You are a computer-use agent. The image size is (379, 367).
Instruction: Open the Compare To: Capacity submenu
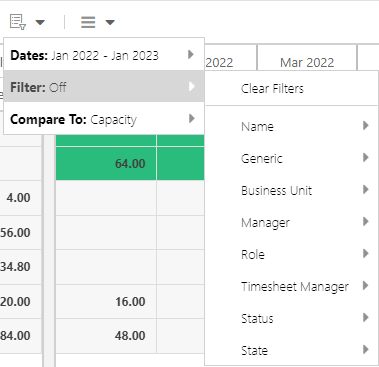[x=104, y=119]
